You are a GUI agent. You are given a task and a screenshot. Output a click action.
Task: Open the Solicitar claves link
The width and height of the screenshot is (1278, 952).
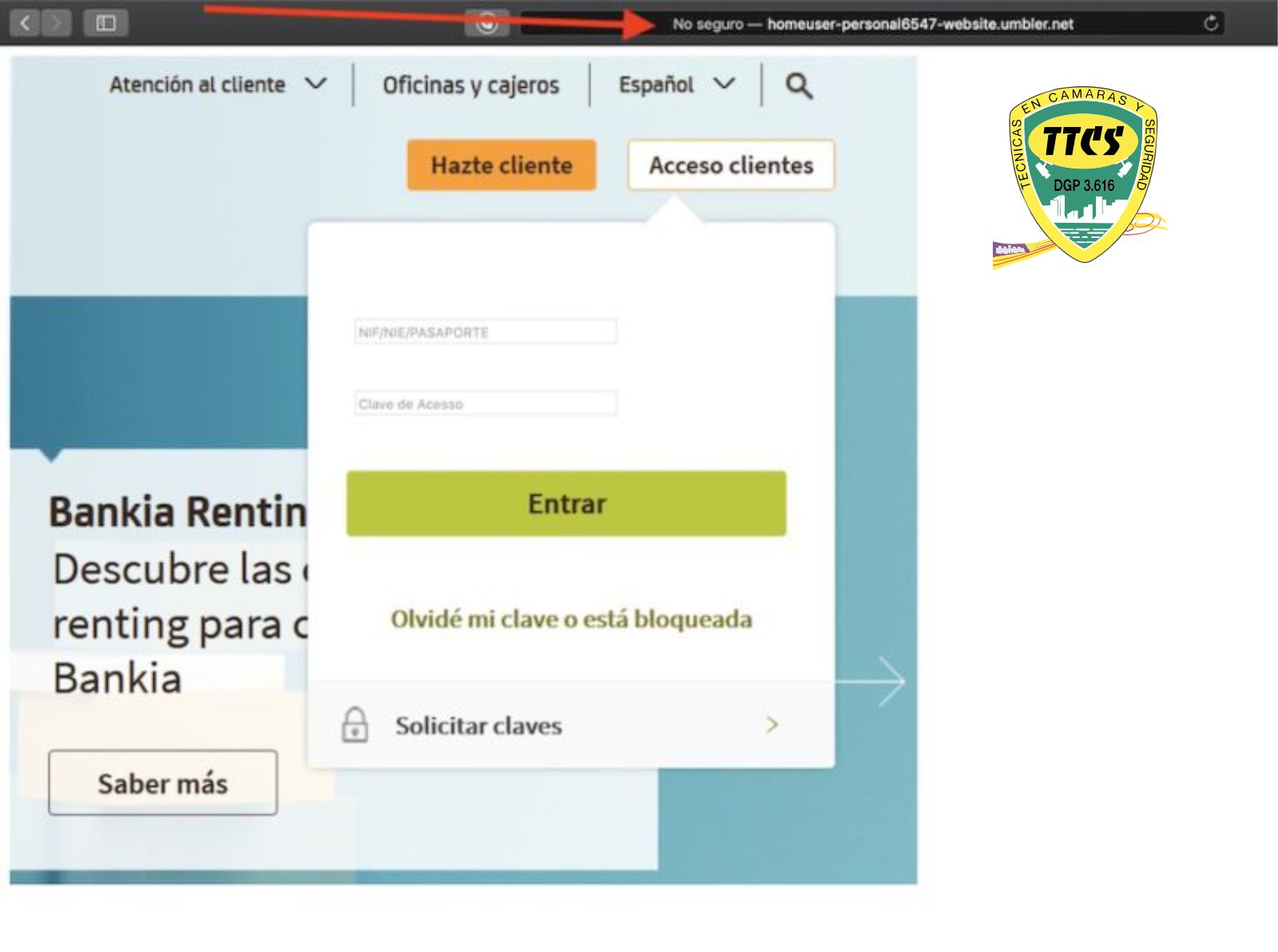[x=478, y=725]
